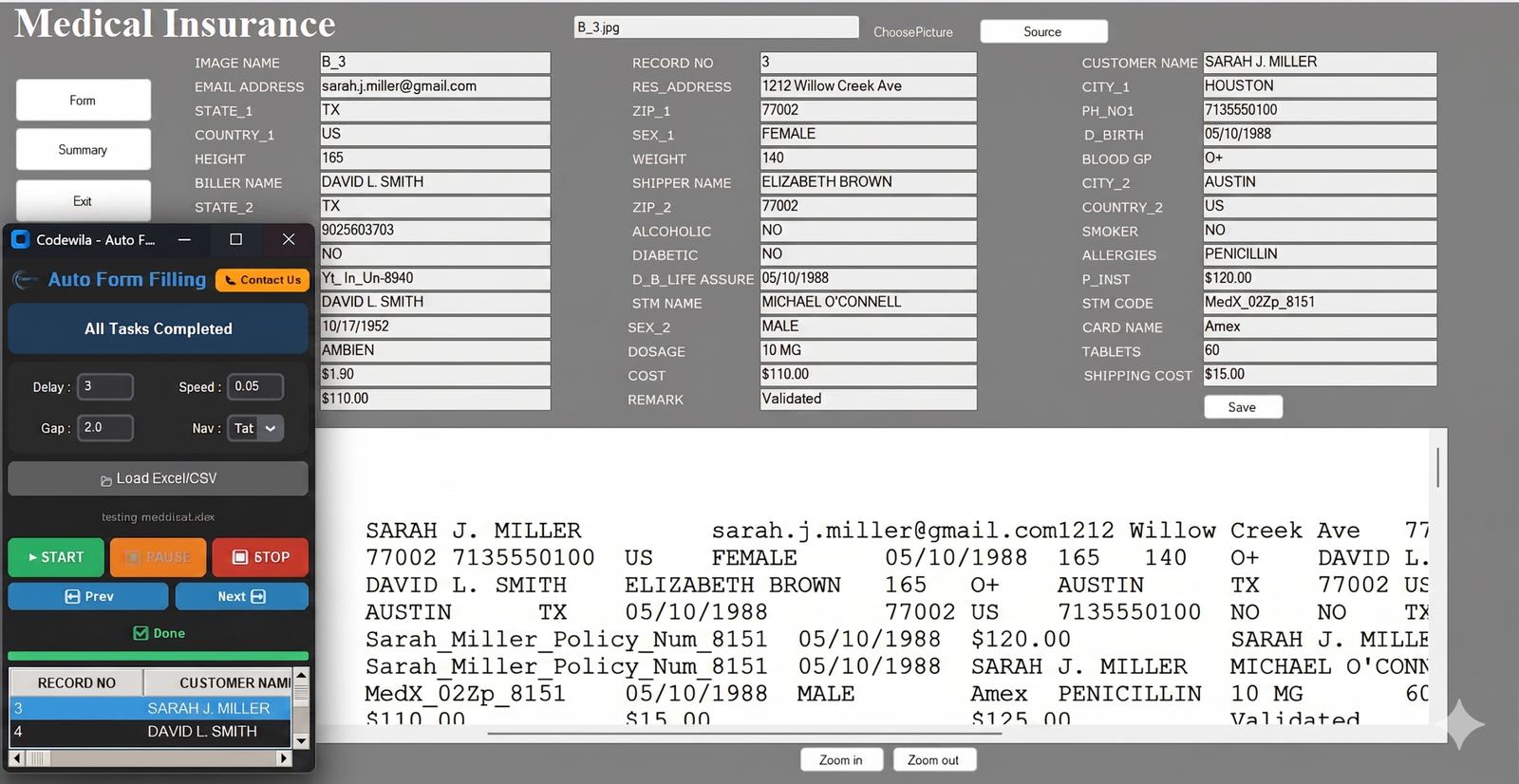1519x784 pixels.
Task: Pause the auto filling task
Action: 158,557
